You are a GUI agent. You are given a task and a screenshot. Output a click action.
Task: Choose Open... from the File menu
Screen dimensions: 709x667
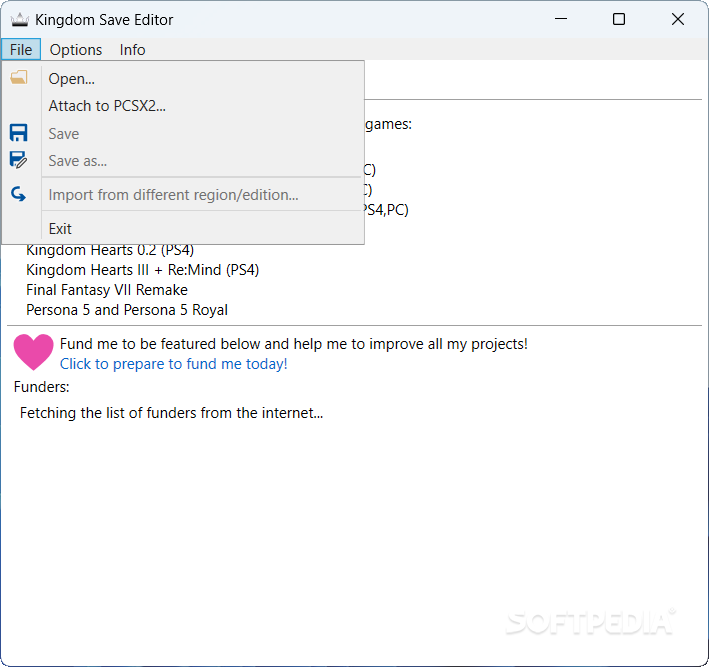tap(183, 79)
